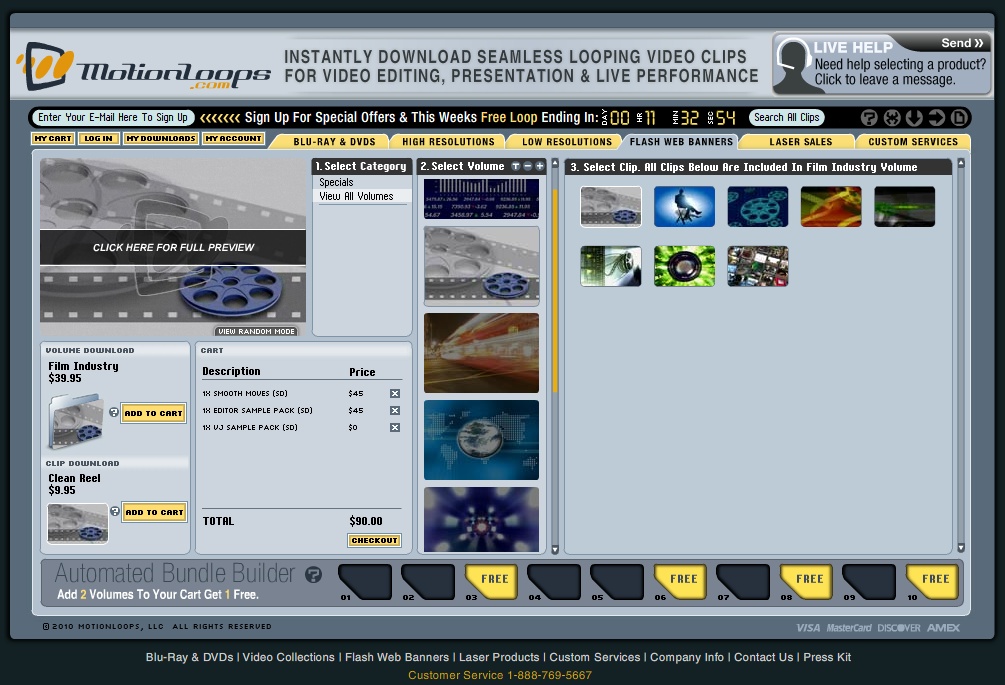The width and height of the screenshot is (1005, 685).
Task: Remove Smooth Moves (SD) from cart
Action: [x=395, y=393]
